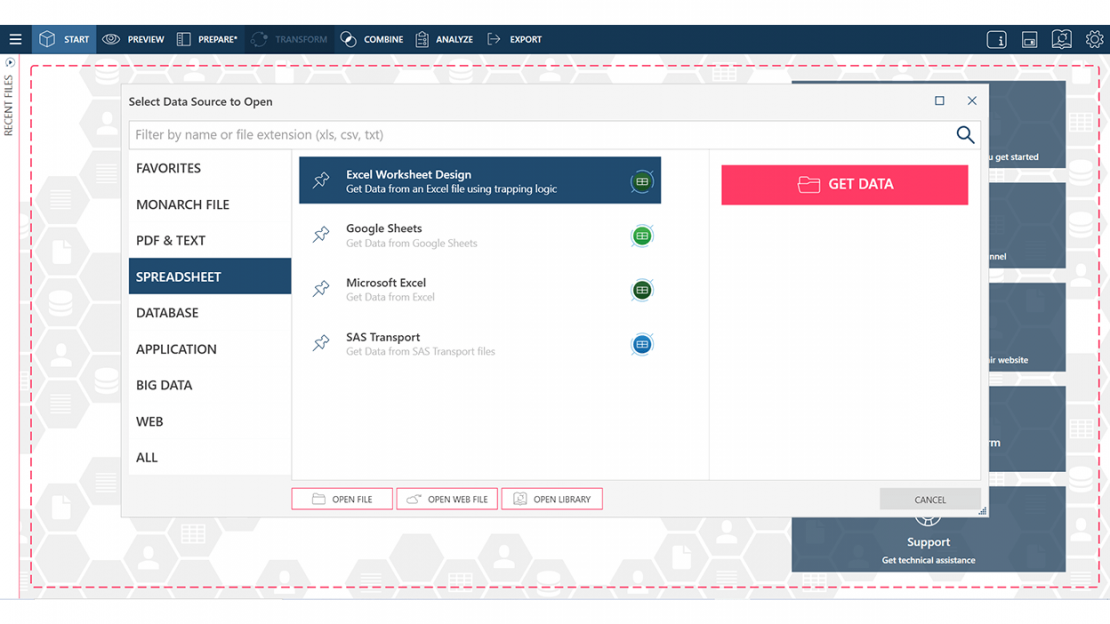Pin the Google Sheets data source
1110x624 pixels.
(320, 235)
